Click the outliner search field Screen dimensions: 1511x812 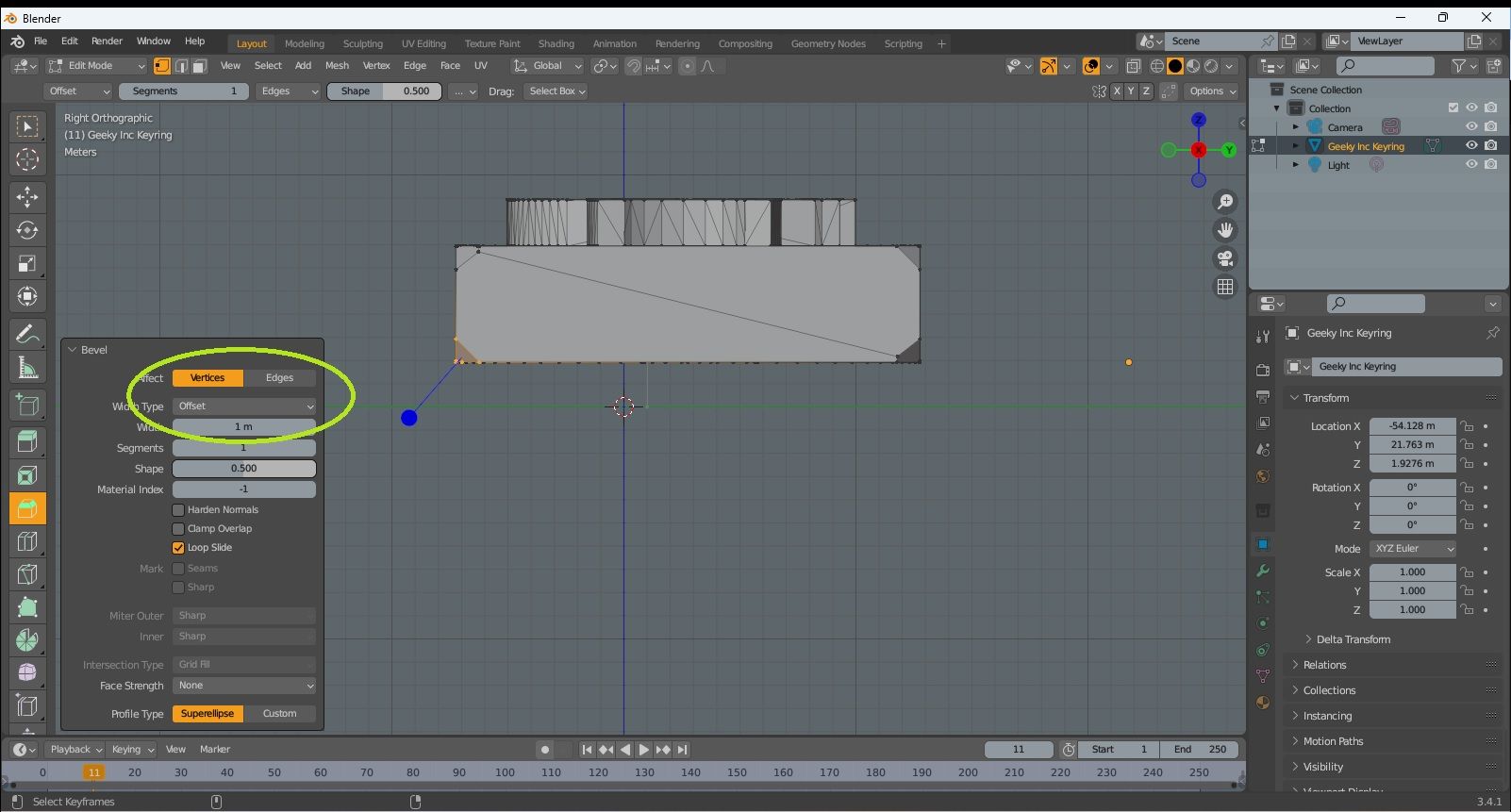(1386, 66)
